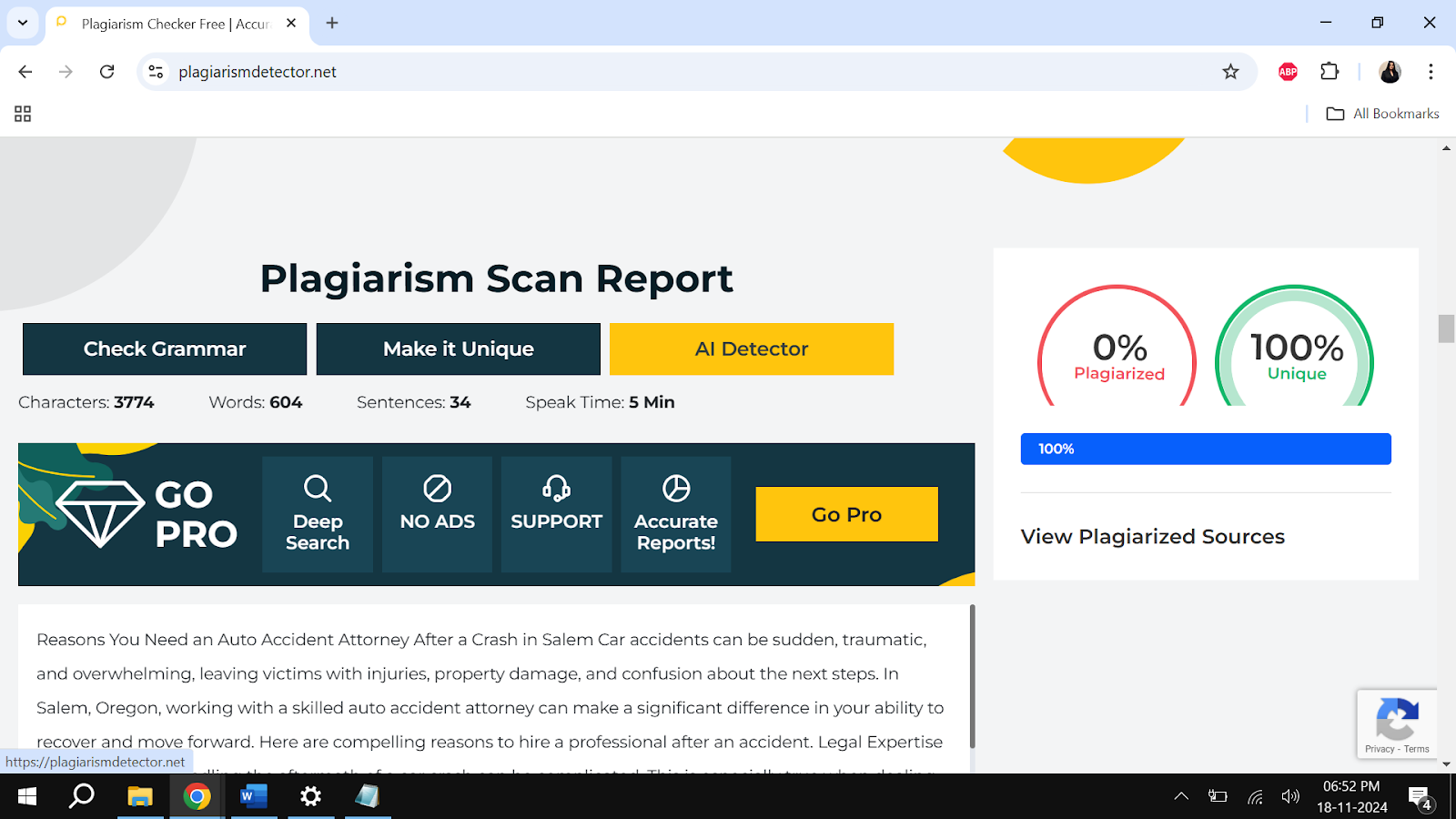Open reCAPTCHA Terms link
Screen dimensions: 1456x819
coord(1417,749)
